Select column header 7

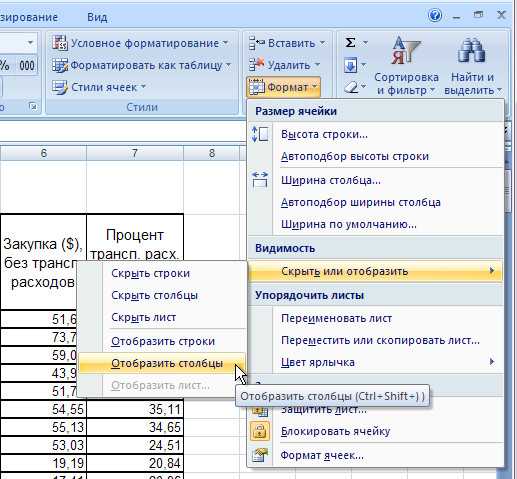(x=135, y=153)
